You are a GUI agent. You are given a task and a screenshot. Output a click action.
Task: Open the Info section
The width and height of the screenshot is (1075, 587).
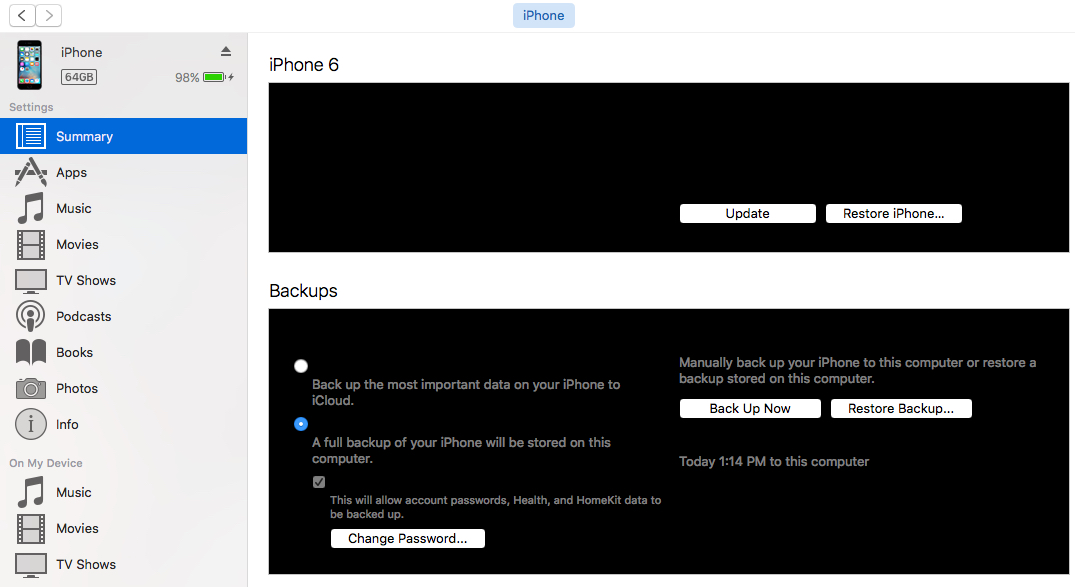coord(123,424)
